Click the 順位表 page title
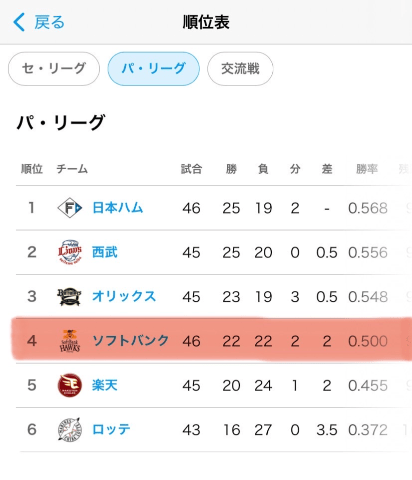The width and height of the screenshot is (412, 480). point(206,22)
